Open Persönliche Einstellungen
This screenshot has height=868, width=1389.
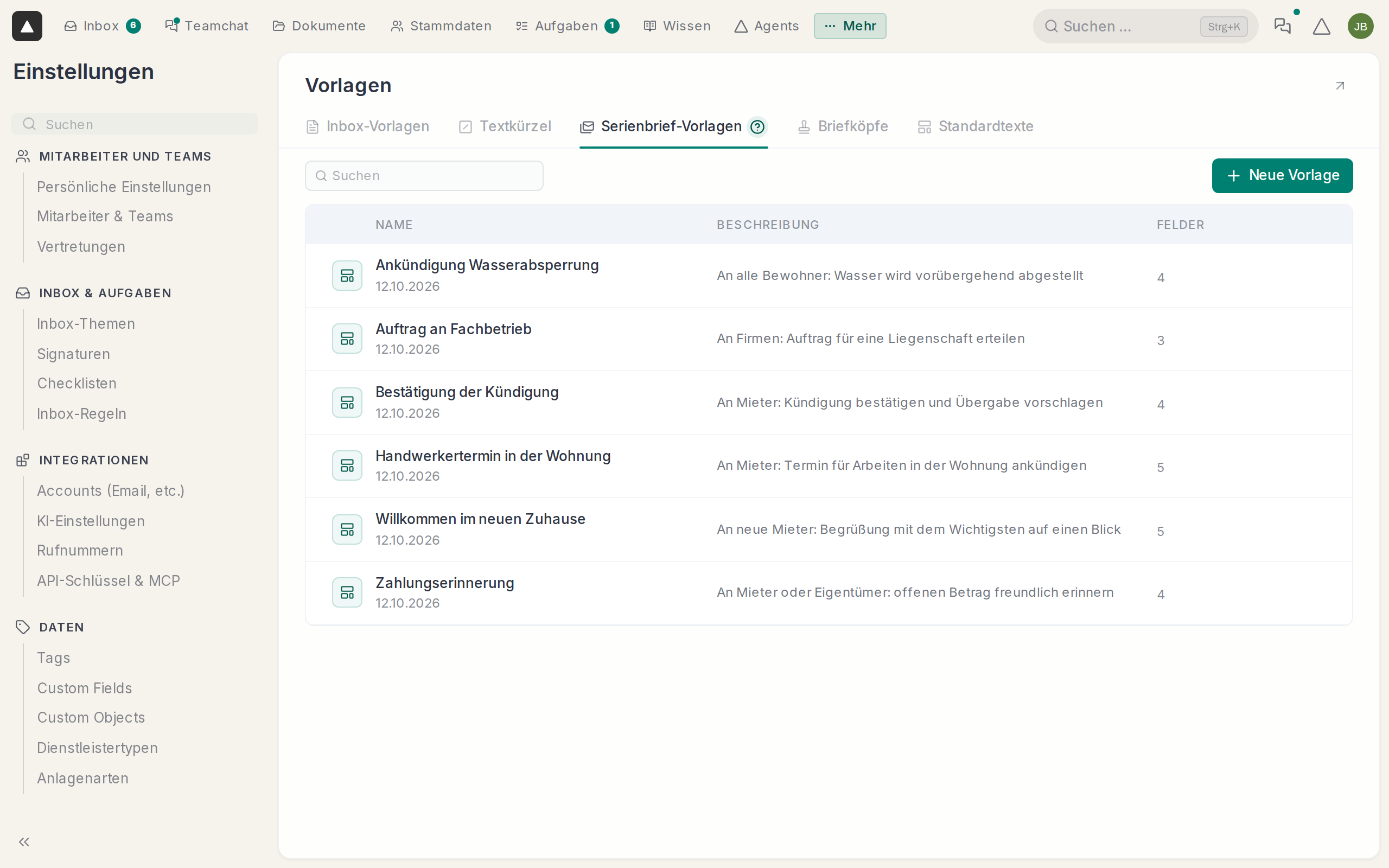tap(124, 187)
